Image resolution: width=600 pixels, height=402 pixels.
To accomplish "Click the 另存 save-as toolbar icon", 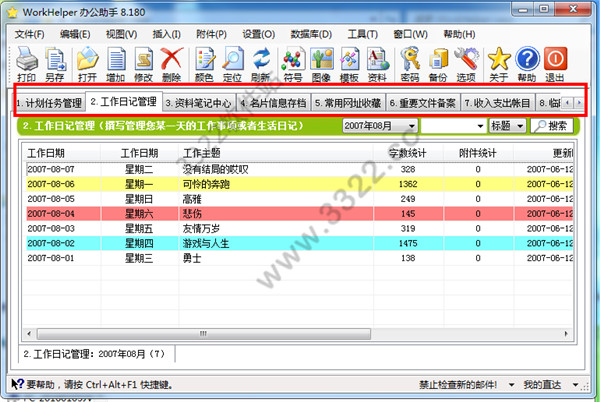I will pyautogui.click(x=55, y=64).
